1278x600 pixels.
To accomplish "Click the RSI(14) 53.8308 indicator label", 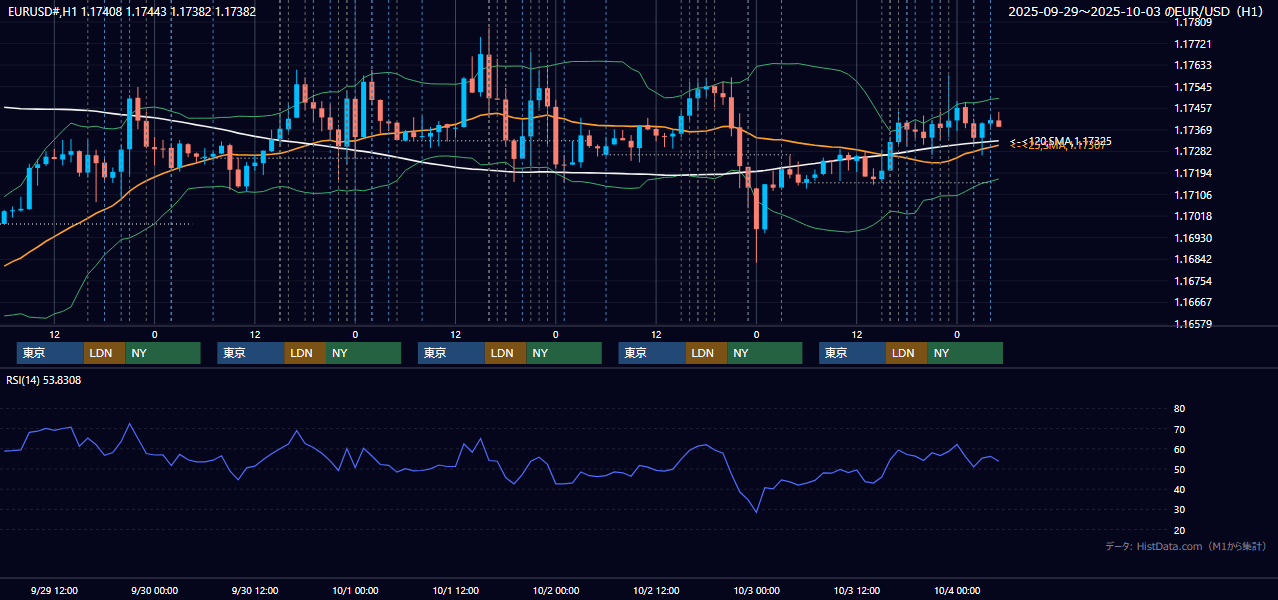I will coord(44,380).
